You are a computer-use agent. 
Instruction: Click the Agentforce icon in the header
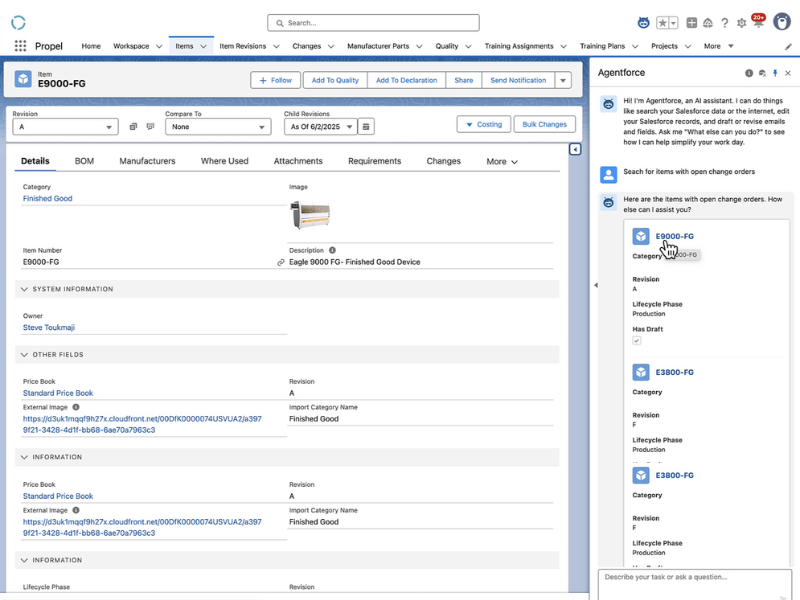pos(643,23)
